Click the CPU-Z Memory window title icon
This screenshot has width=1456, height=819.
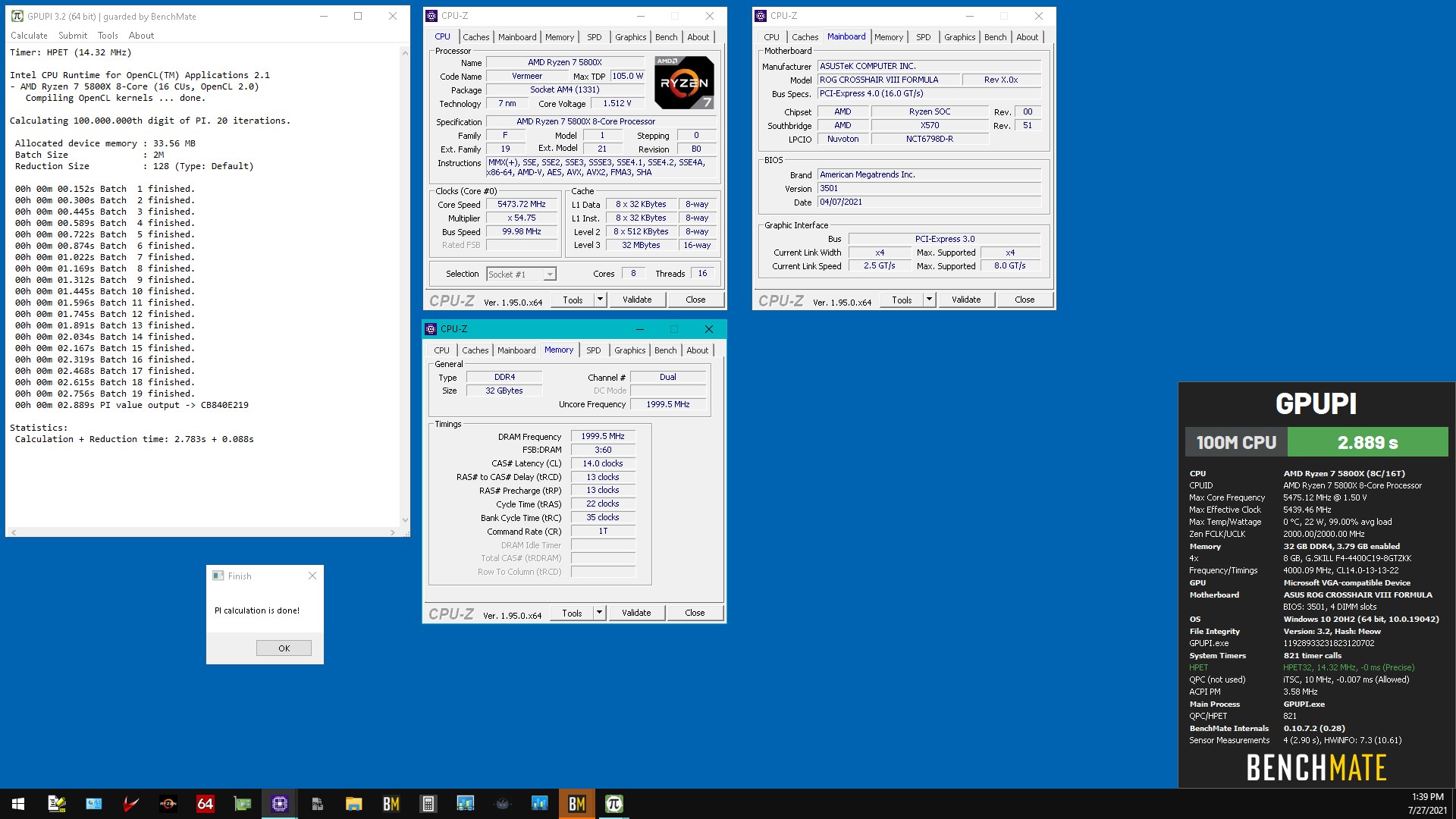(431, 329)
